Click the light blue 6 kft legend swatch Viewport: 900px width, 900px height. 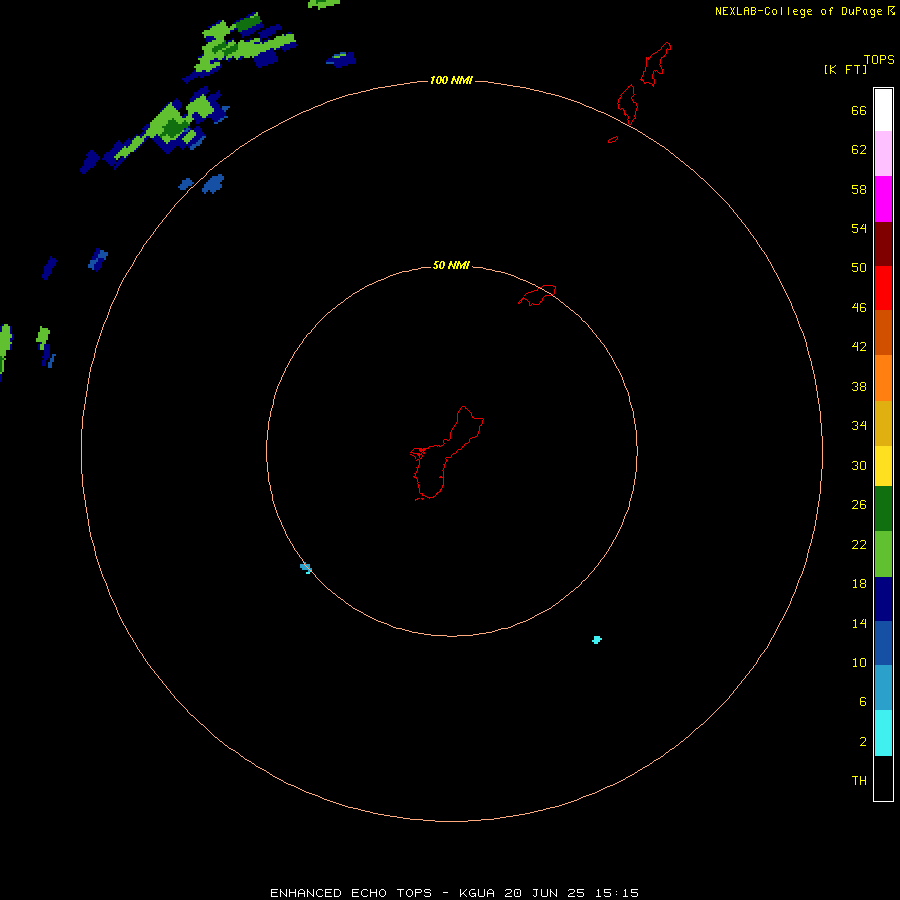(883, 687)
